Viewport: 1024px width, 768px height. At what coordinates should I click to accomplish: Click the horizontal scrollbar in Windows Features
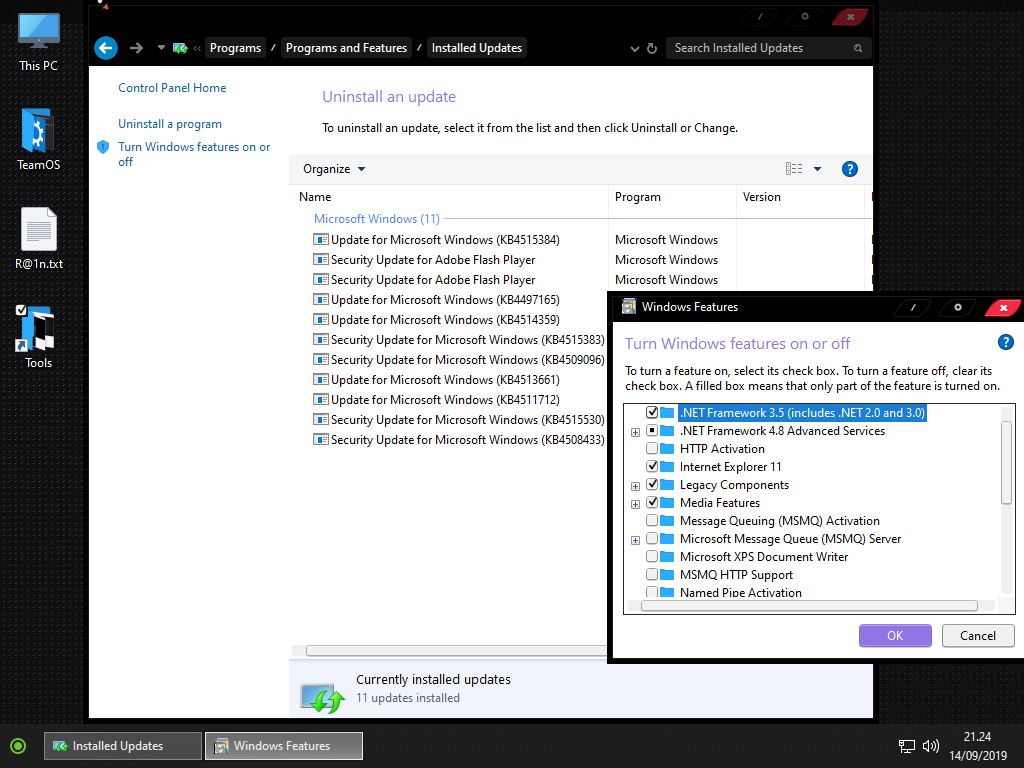click(809, 606)
